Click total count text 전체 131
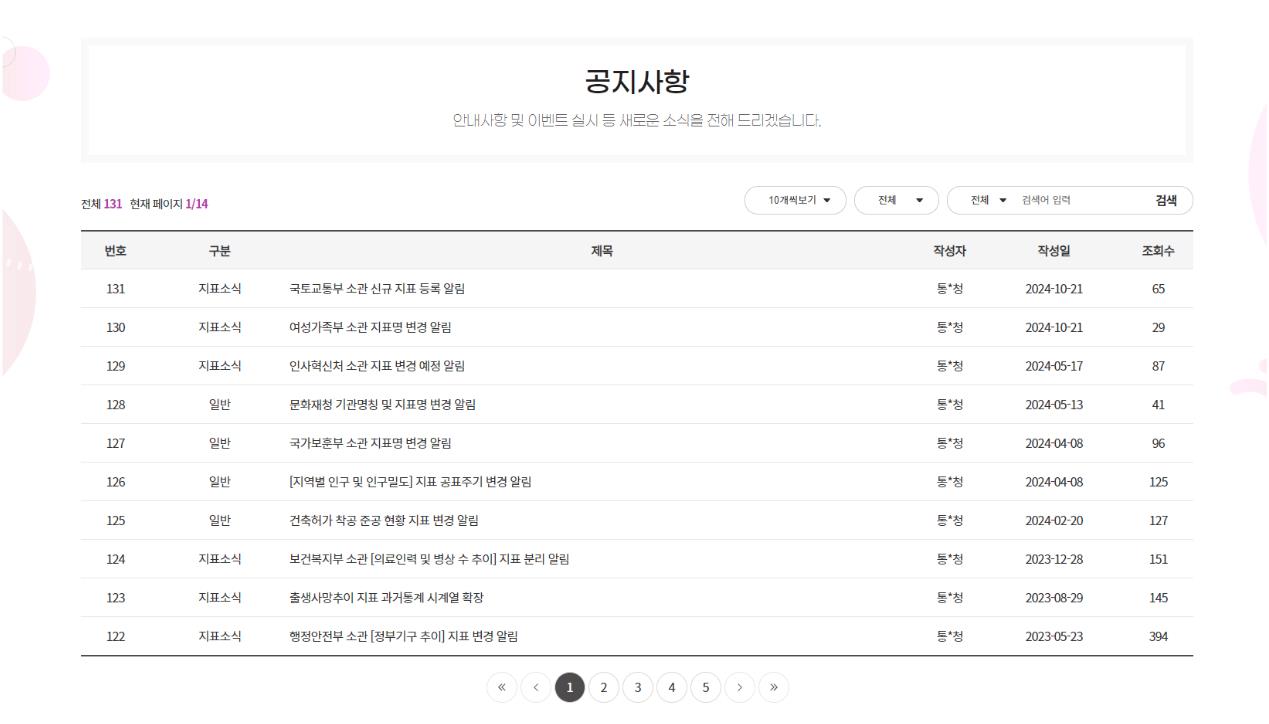The image size is (1269, 724). 101,204
